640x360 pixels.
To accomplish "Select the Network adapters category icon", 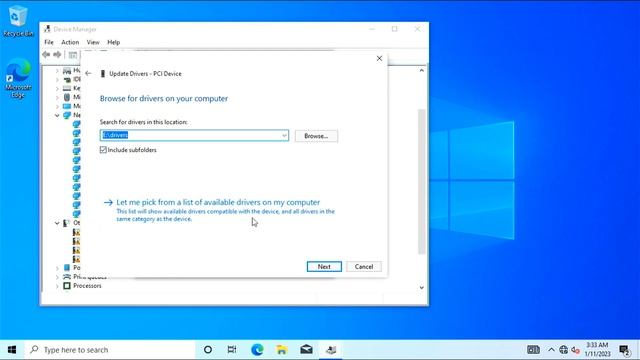I will point(67,115).
